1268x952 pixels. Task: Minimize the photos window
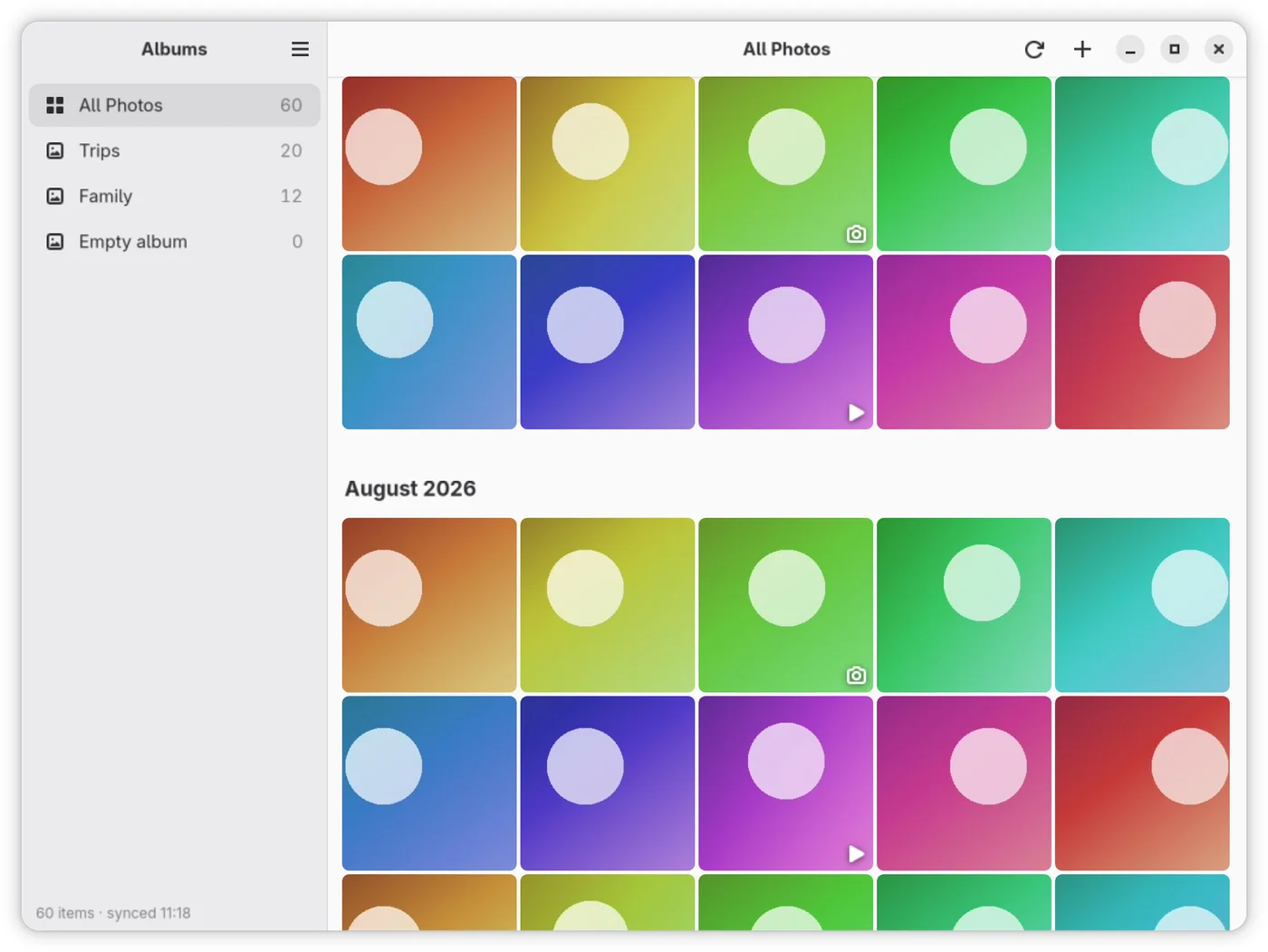(1130, 49)
